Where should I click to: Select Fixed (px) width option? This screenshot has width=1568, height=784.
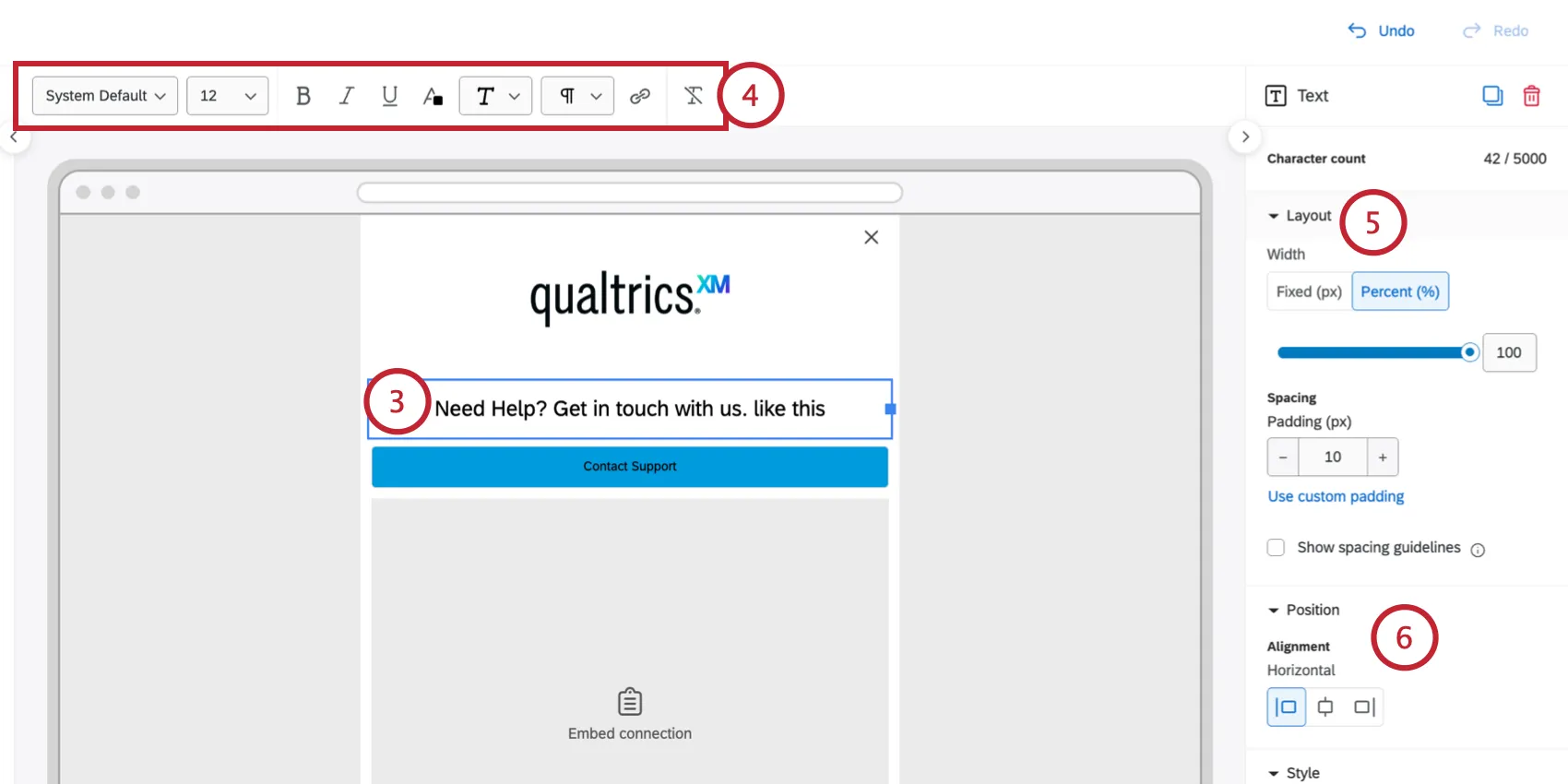point(1309,291)
